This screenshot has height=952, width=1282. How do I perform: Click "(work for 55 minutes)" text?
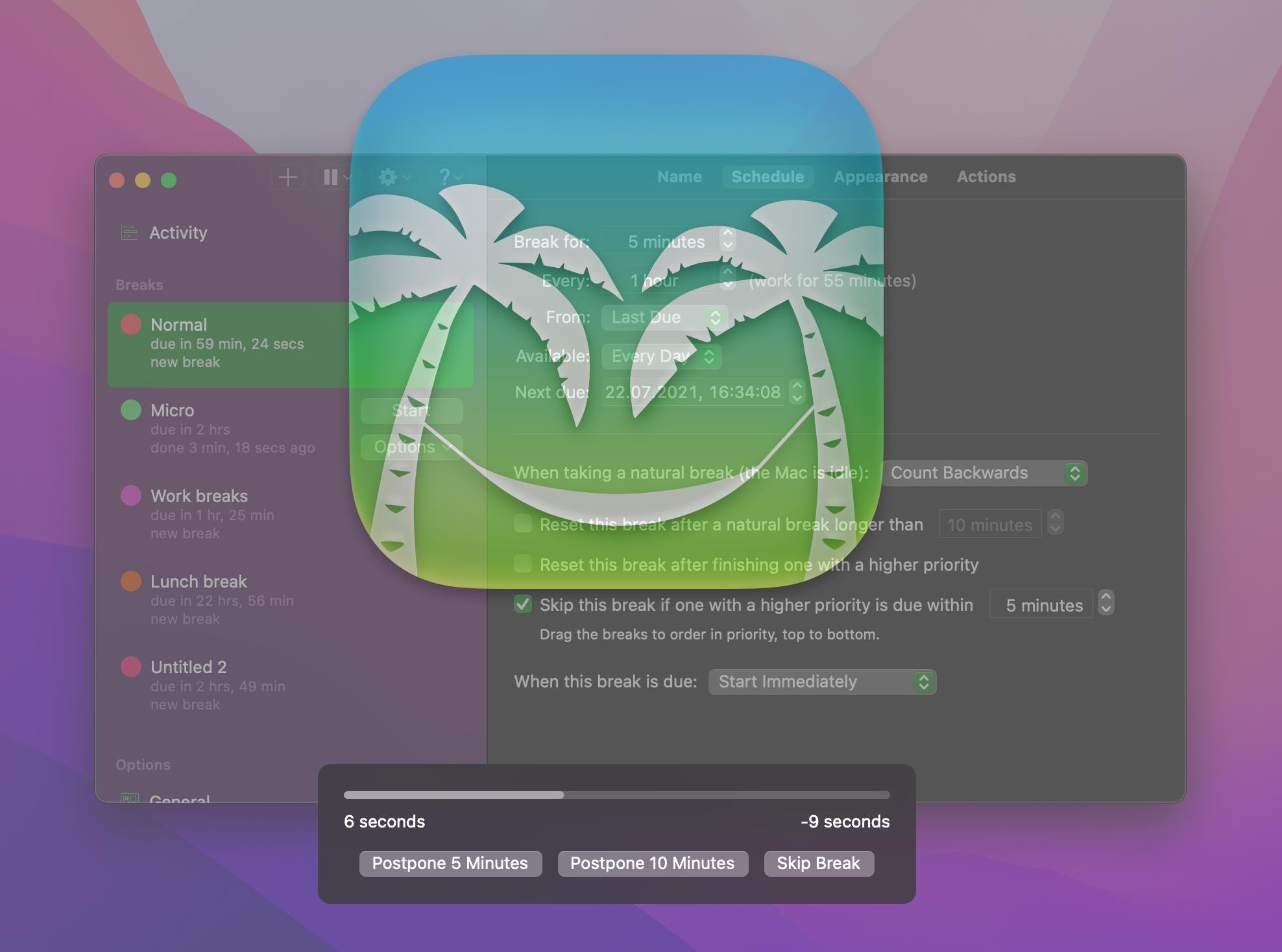(832, 280)
